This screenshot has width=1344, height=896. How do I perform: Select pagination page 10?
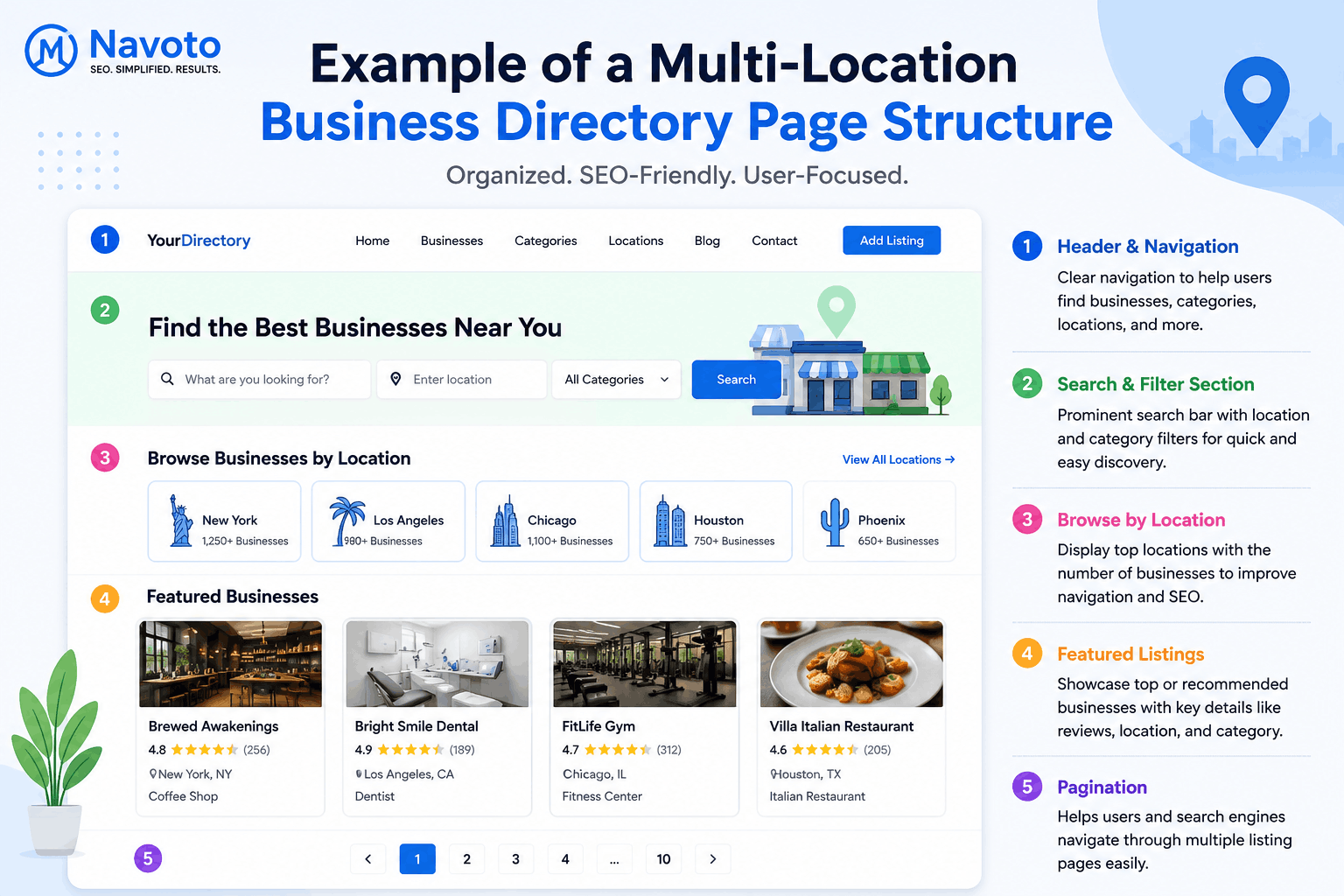coord(664,859)
